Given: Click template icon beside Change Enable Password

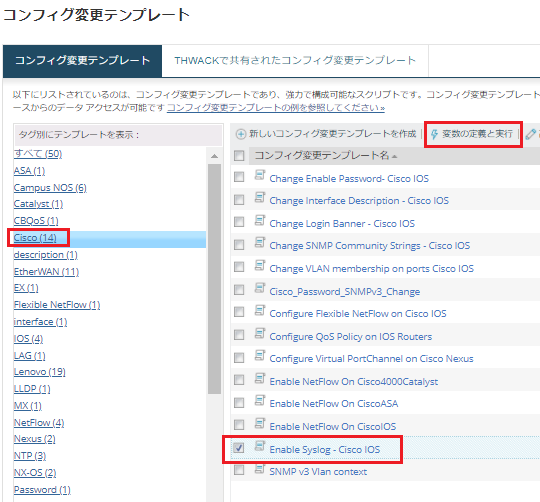Looking at the screenshot, I should pos(260,175).
